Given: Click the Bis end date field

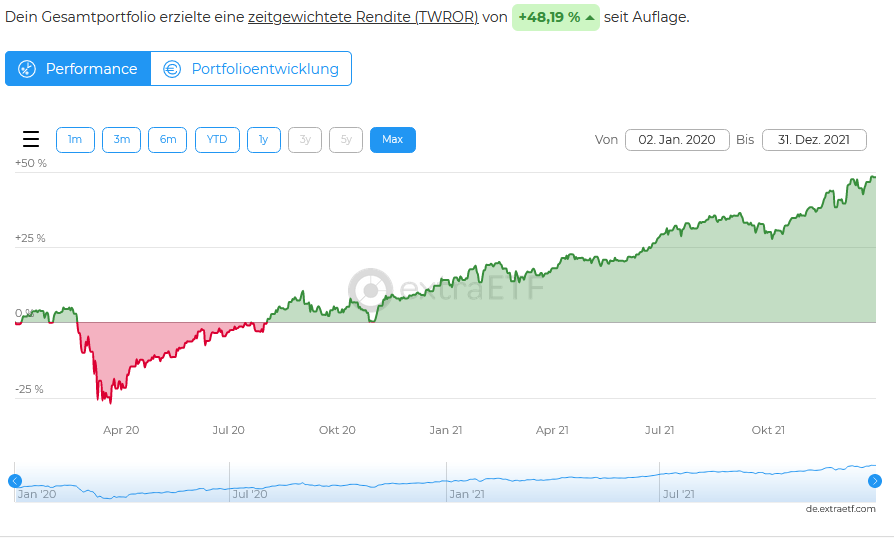Looking at the screenshot, I should click(x=813, y=140).
